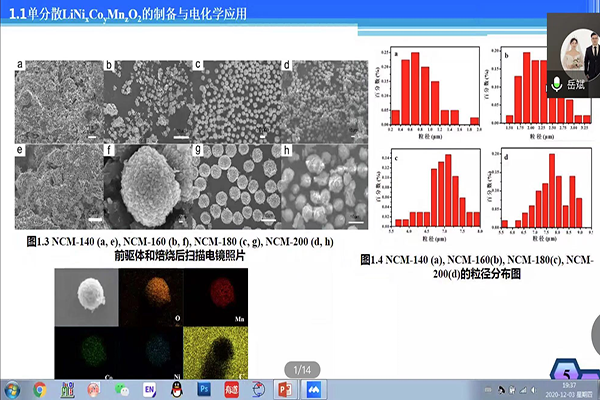
Task: Click the red Mn element map
Action: [210, 298]
